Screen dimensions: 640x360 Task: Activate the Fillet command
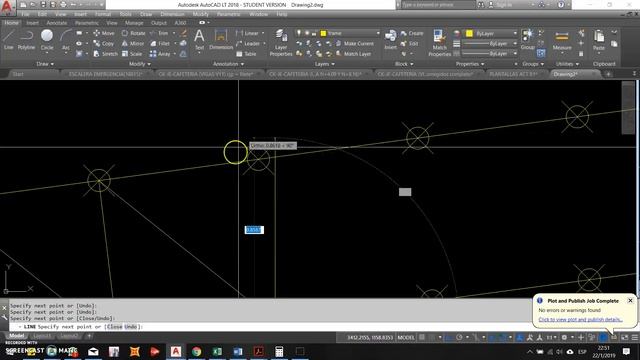(x=160, y=43)
